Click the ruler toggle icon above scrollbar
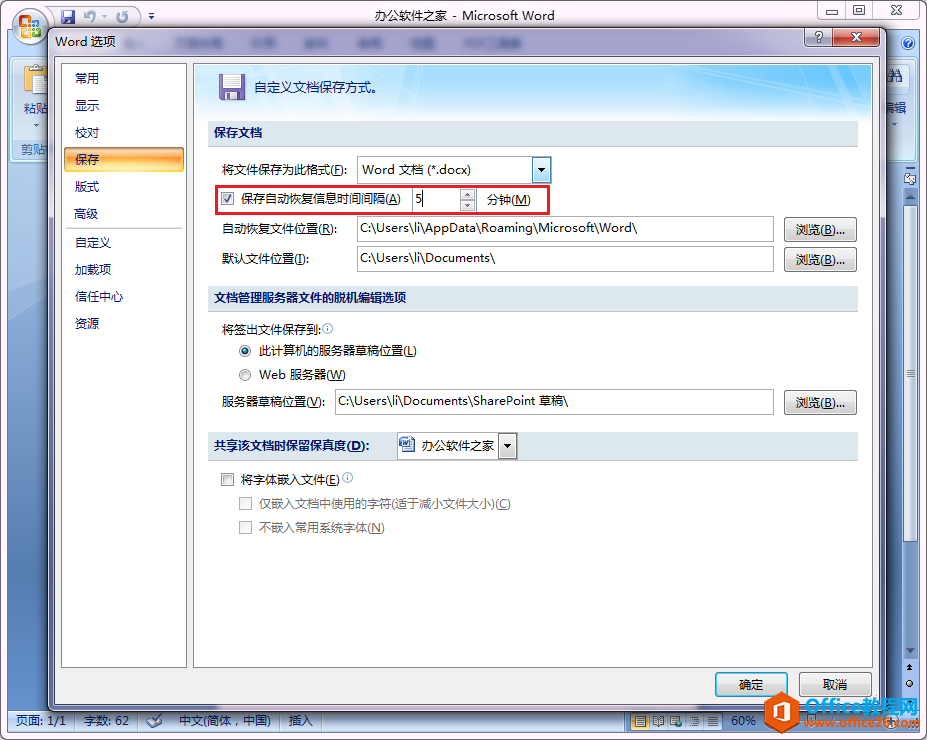This screenshot has height=740, width=927. click(910, 177)
